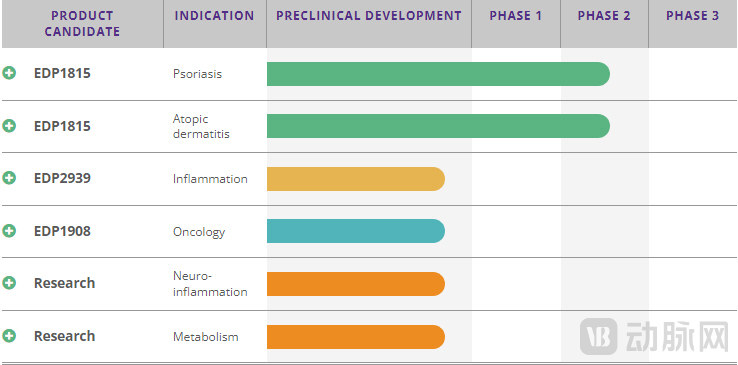Select the Preclinical Development header
738x365 pixels.
coord(369,16)
